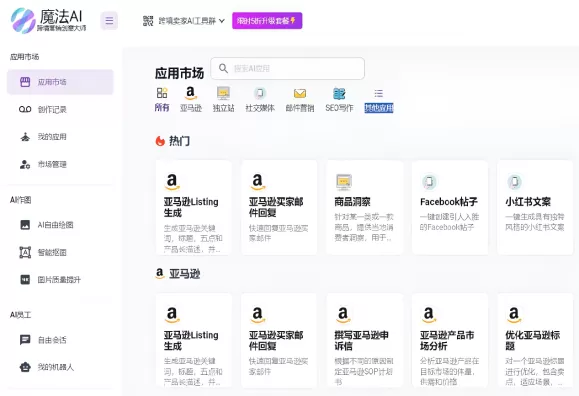Open the 小红书文案 app card

535,207
